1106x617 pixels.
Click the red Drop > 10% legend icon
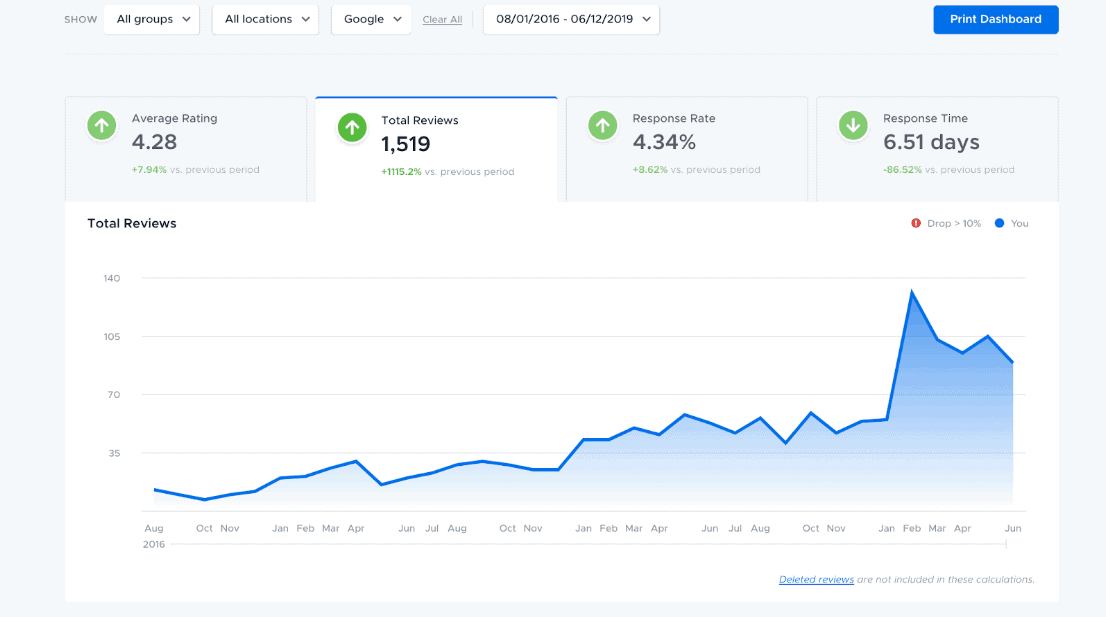[x=916, y=223]
